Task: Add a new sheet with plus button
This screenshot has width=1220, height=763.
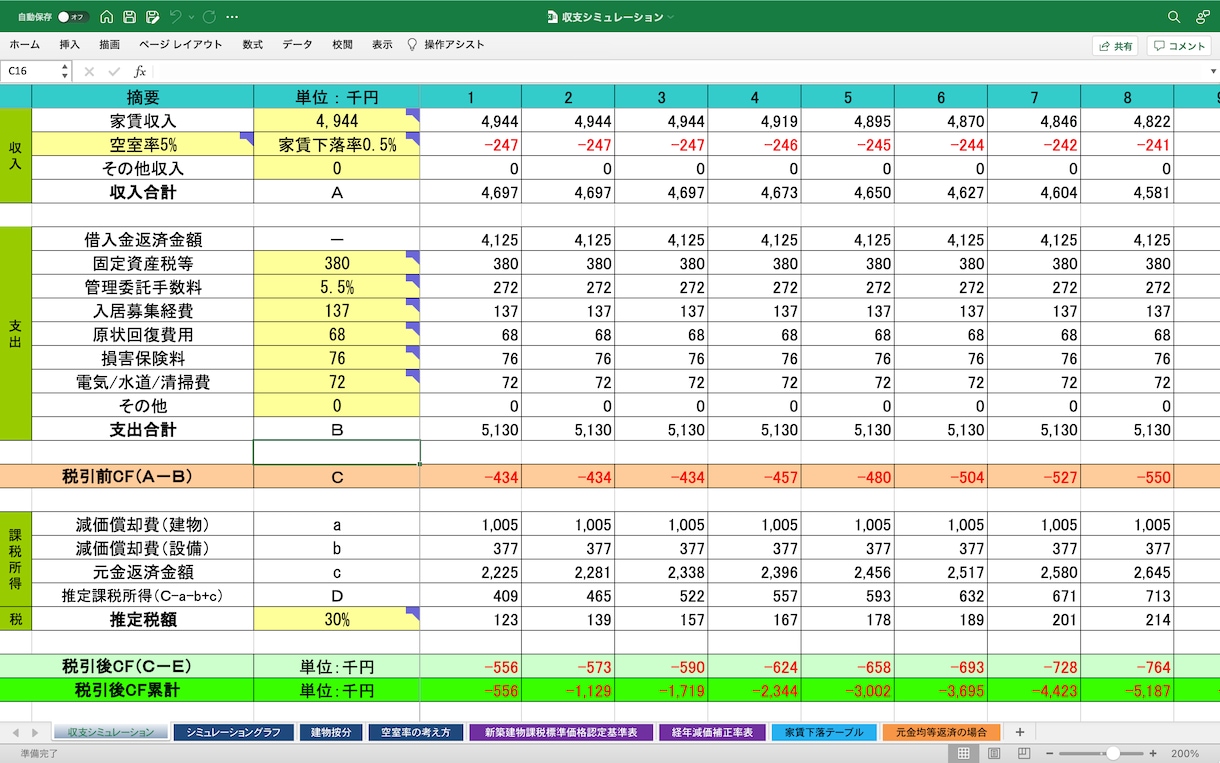Action: point(1020,732)
